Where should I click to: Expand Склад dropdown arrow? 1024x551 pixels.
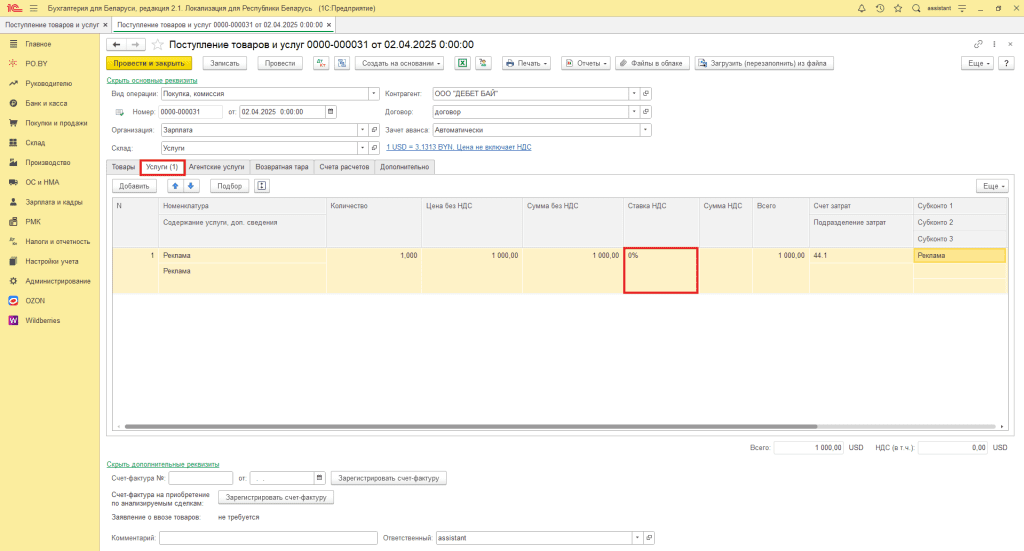[x=362, y=148]
